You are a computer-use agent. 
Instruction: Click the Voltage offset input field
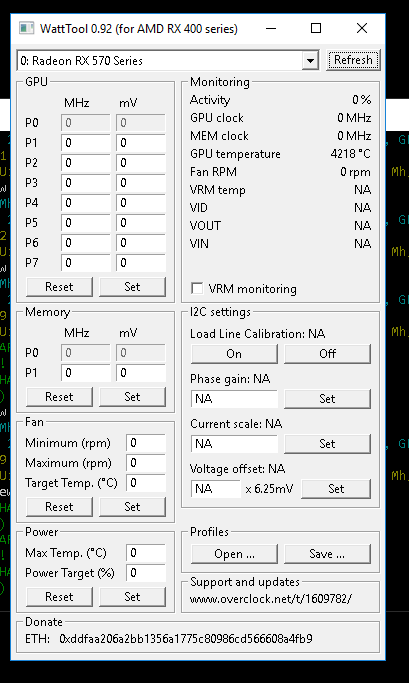(216, 489)
